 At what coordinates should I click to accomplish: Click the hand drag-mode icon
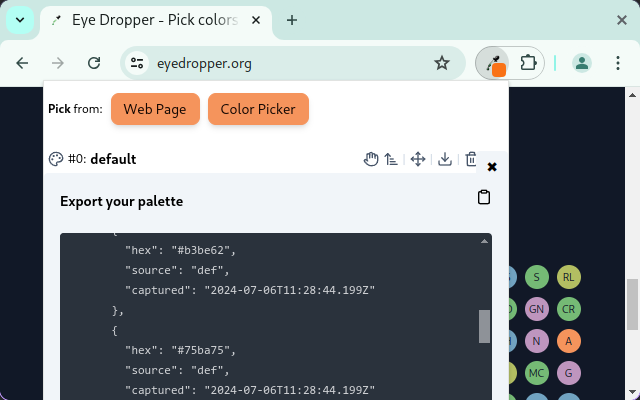tap(370, 159)
